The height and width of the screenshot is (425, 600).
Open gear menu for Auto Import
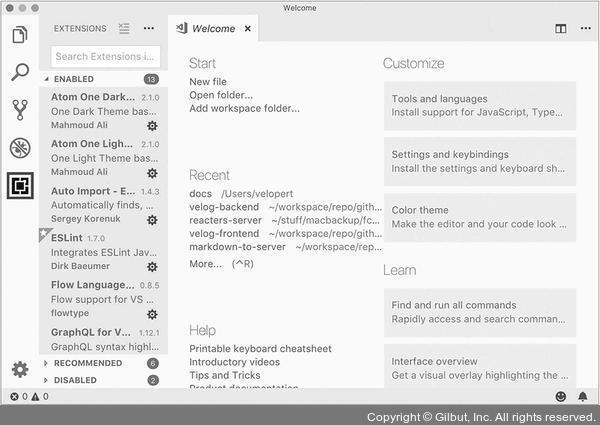click(152, 220)
